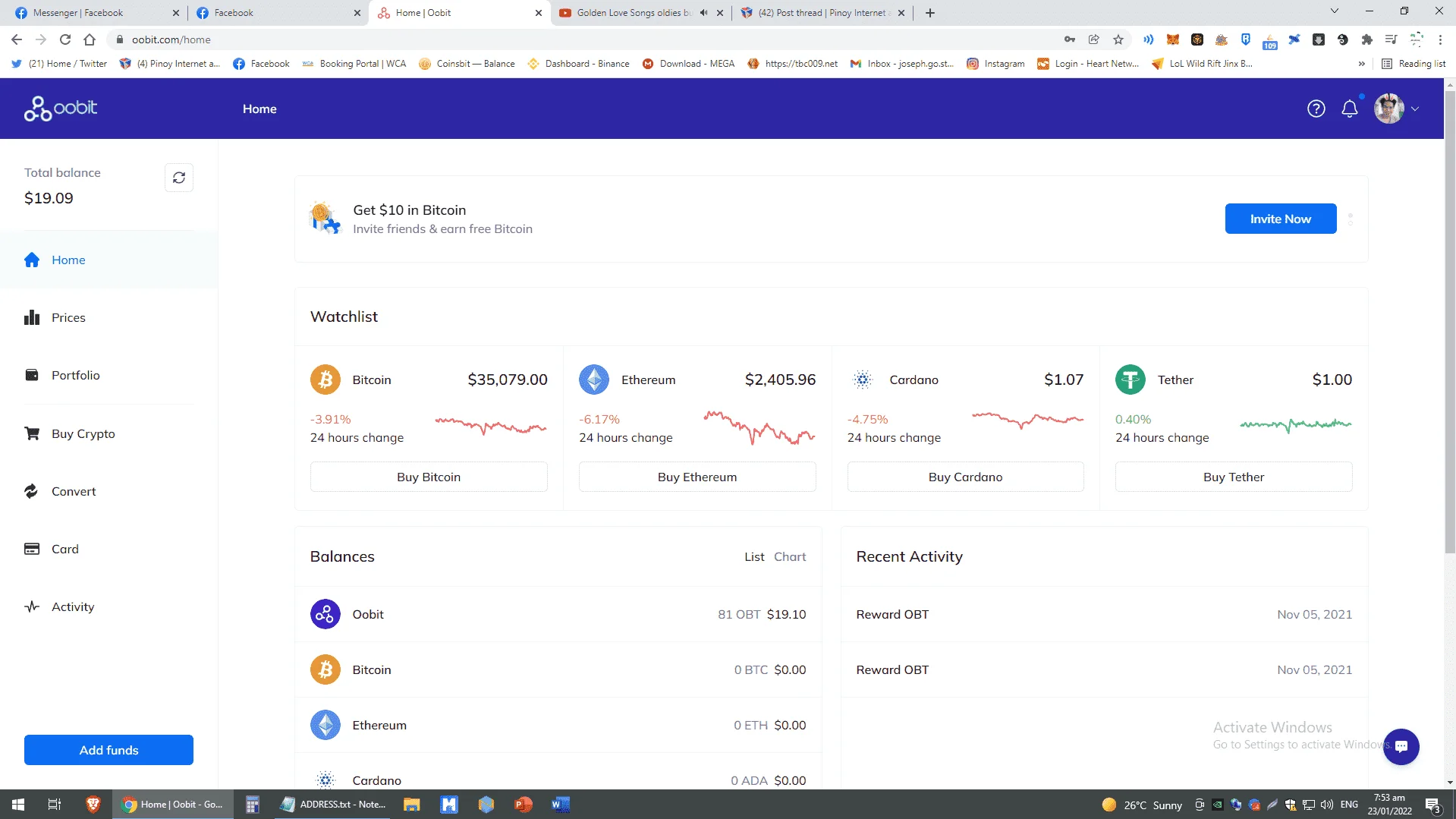Screen dimensions: 1456x819
Task: Open PowerPoint from the taskbar
Action: (x=524, y=805)
